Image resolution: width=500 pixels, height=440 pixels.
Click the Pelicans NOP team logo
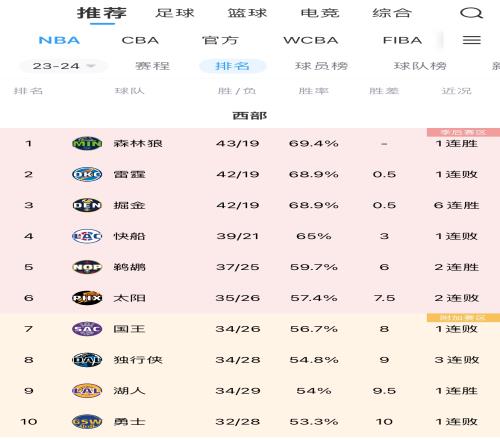87,267
